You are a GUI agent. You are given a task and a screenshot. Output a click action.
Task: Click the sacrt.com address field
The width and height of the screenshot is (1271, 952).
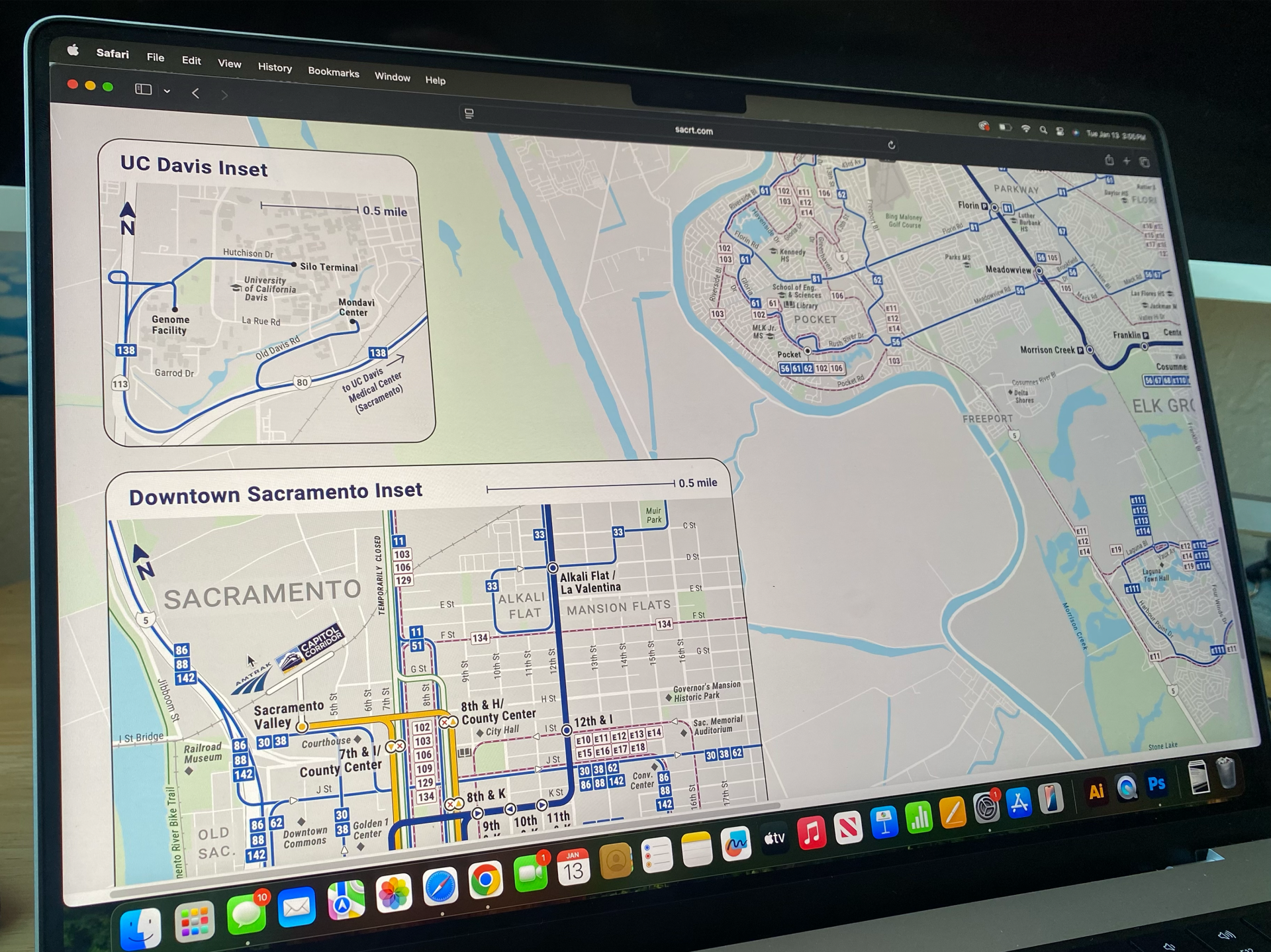click(694, 130)
